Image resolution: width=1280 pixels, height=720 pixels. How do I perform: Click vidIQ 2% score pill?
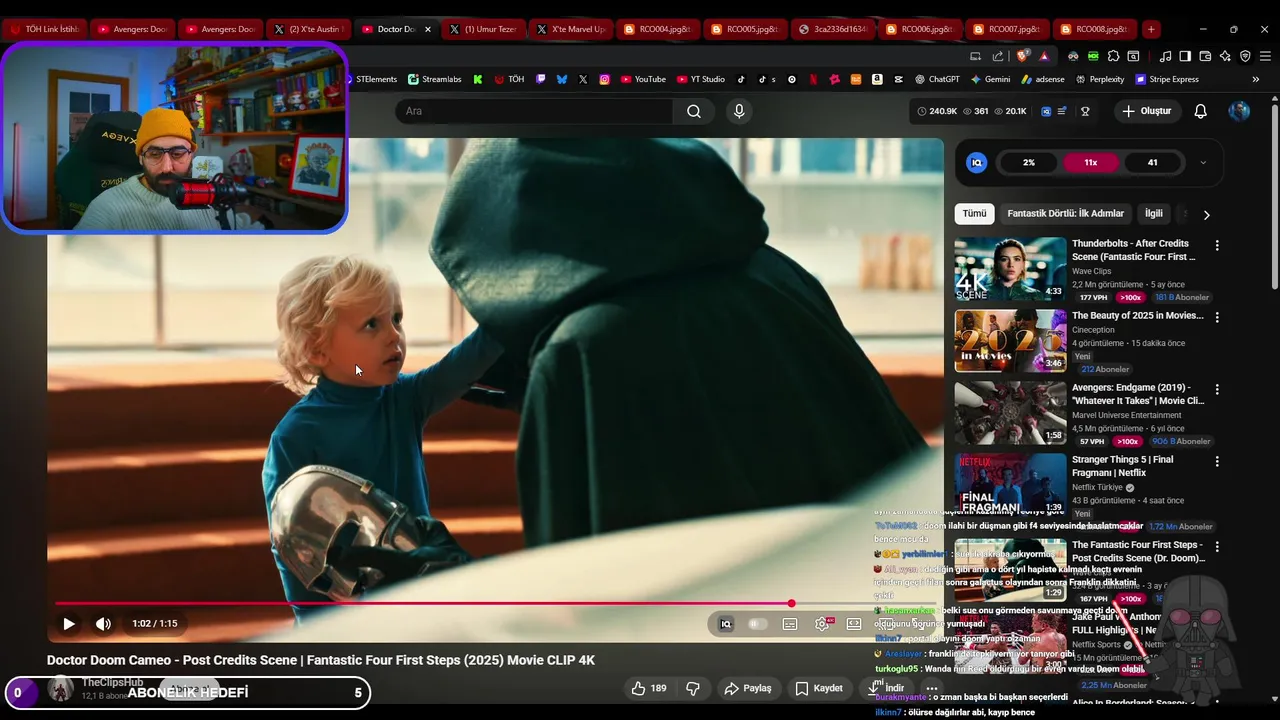pyautogui.click(x=1029, y=162)
